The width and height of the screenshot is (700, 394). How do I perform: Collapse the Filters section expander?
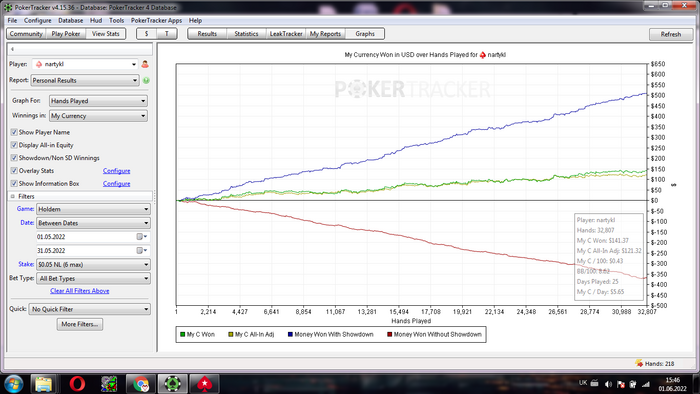12,196
